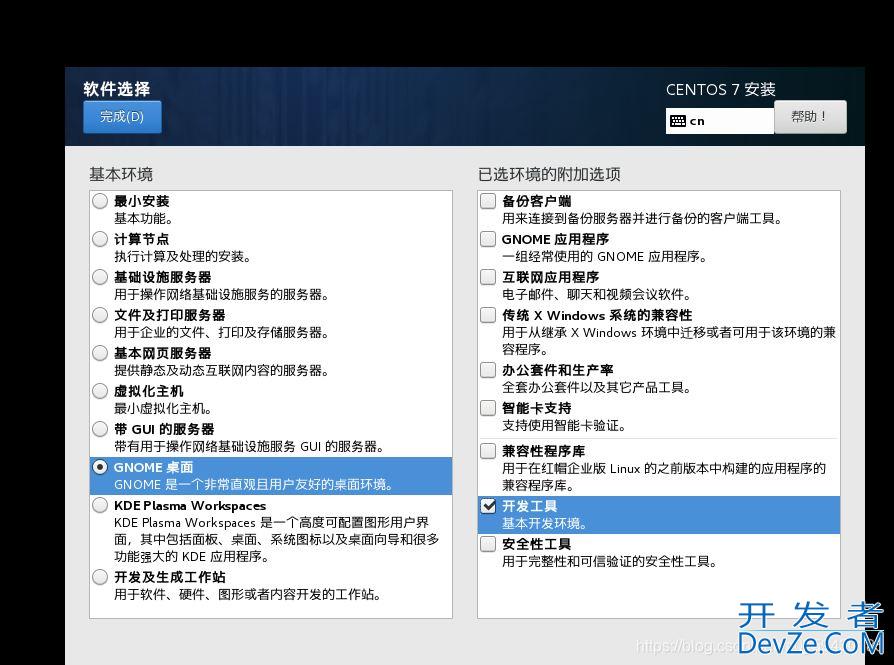Click description GNOME 是一个非常直观且用户友好的桌面环境。
This screenshot has width=894, height=665.
coord(254,485)
